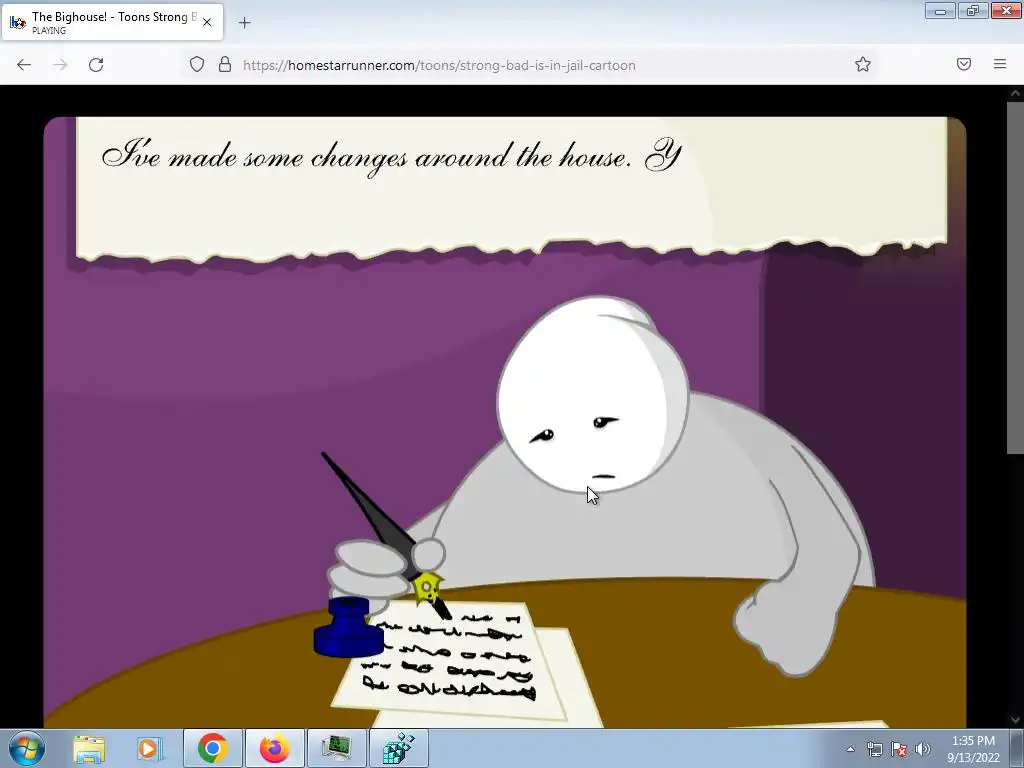Open the Windows Start menu
The height and width of the screenshot is (768, 1024).
(x=27, y=748)
